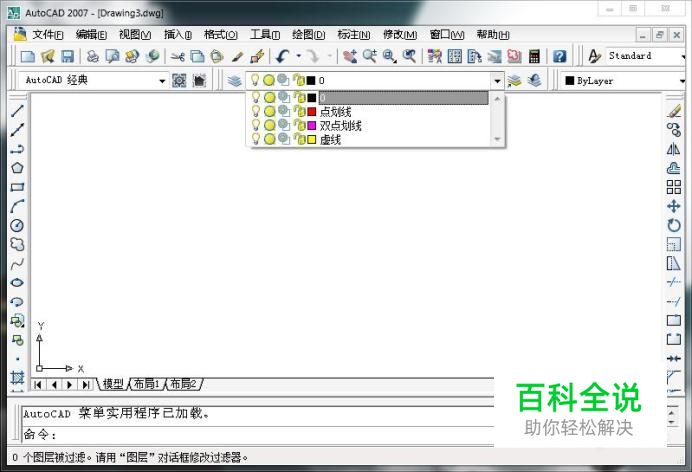Image resolution: width=692 pixels, height=472 pixels.
Task: Select the Copy Object tool
Action: pyautogui.click(x=674, y=130)
